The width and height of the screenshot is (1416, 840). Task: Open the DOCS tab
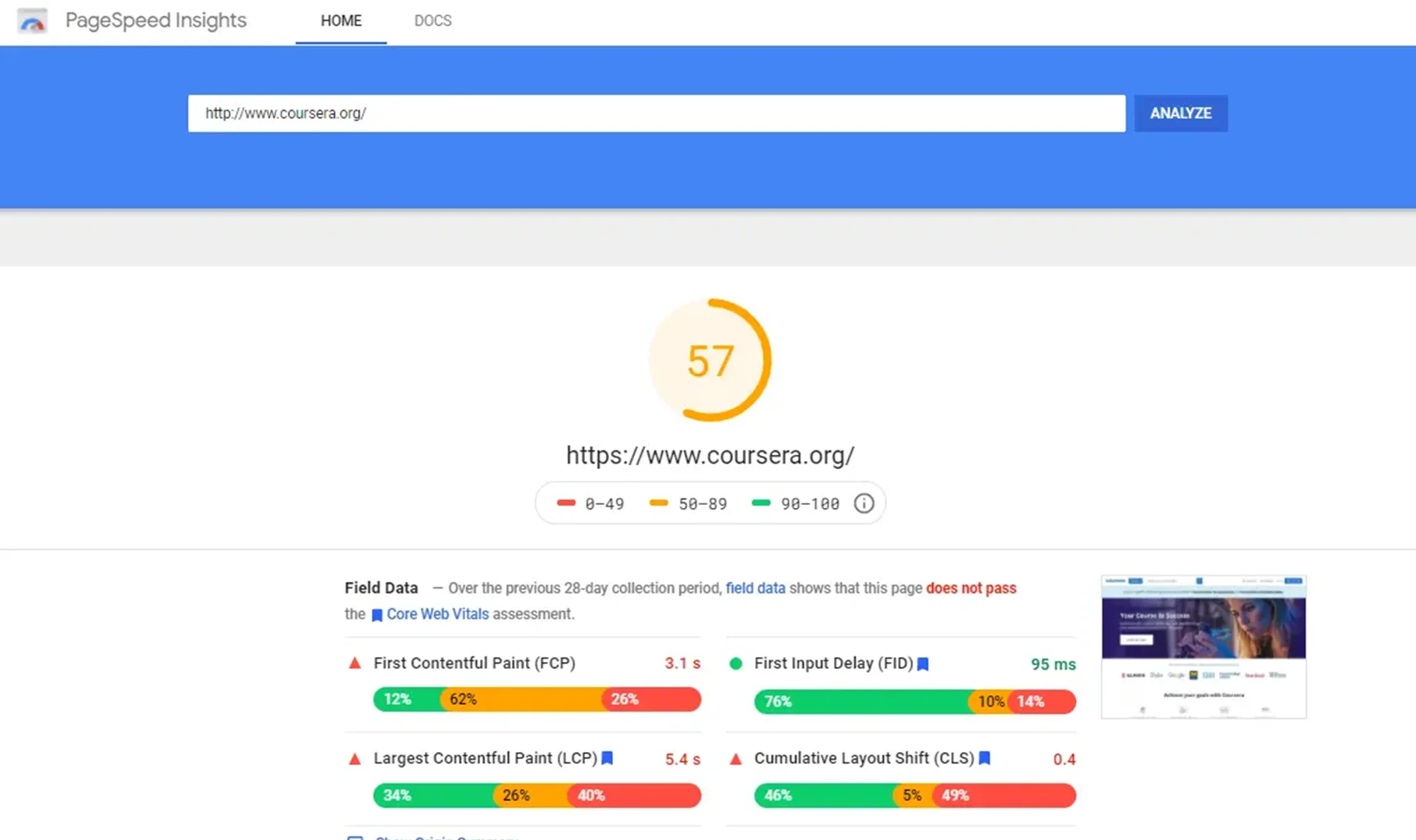click(x=433, y=21)
